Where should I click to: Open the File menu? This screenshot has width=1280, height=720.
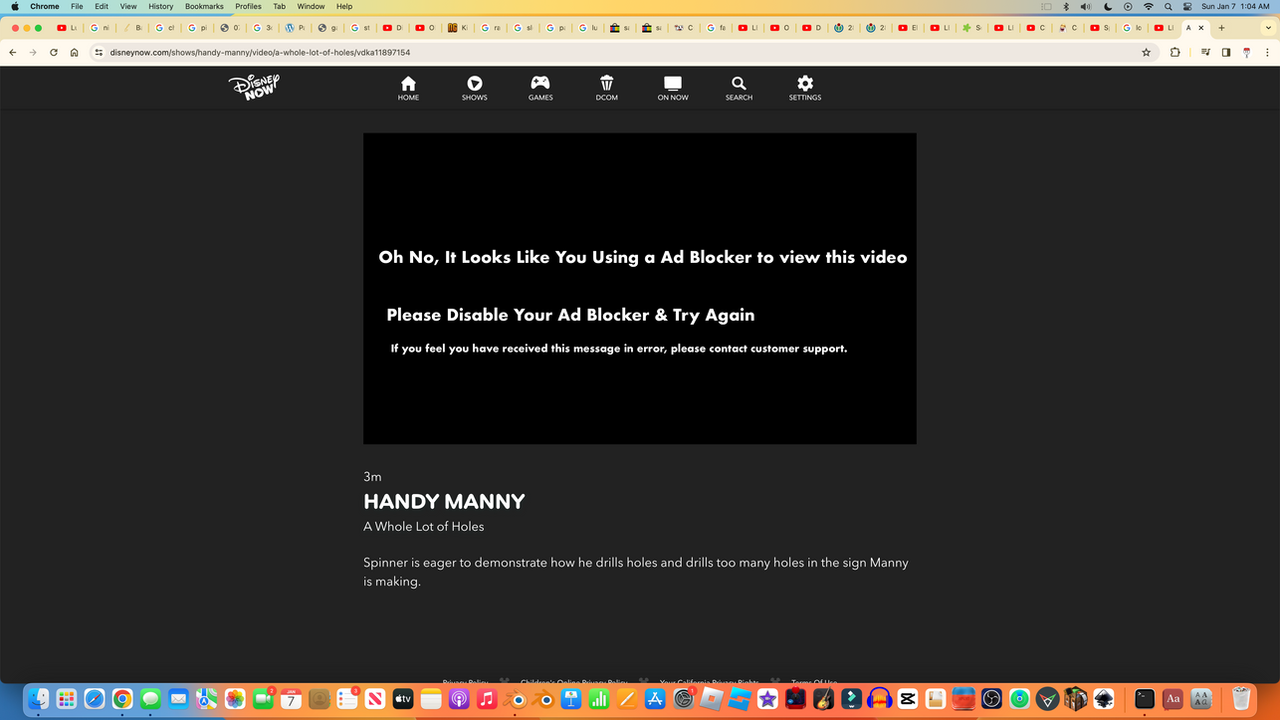click(x=77, y=6)
